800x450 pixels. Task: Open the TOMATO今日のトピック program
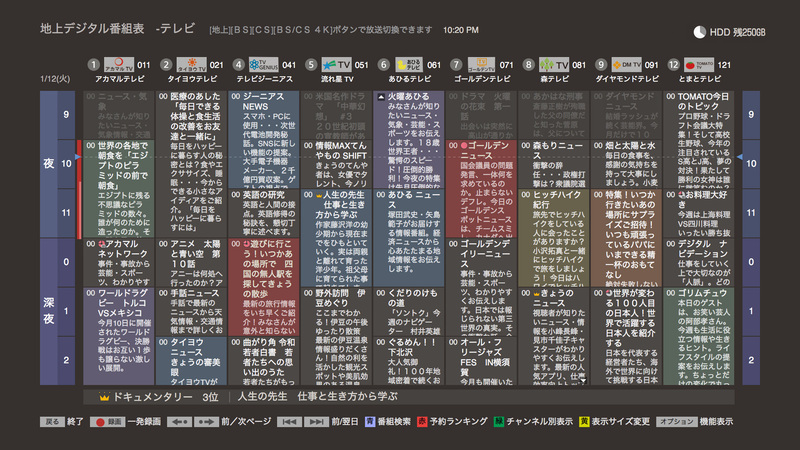698,140
